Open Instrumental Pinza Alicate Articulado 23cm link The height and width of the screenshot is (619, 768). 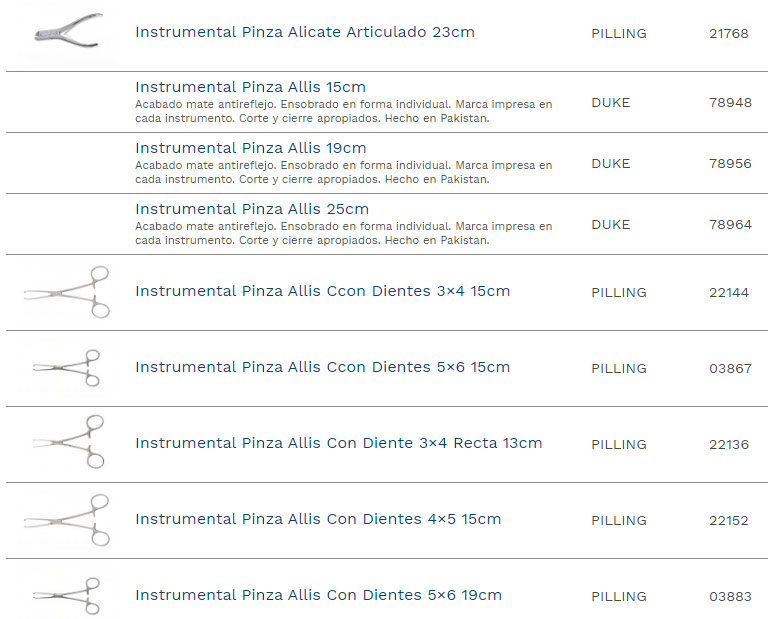coord(305,32)
